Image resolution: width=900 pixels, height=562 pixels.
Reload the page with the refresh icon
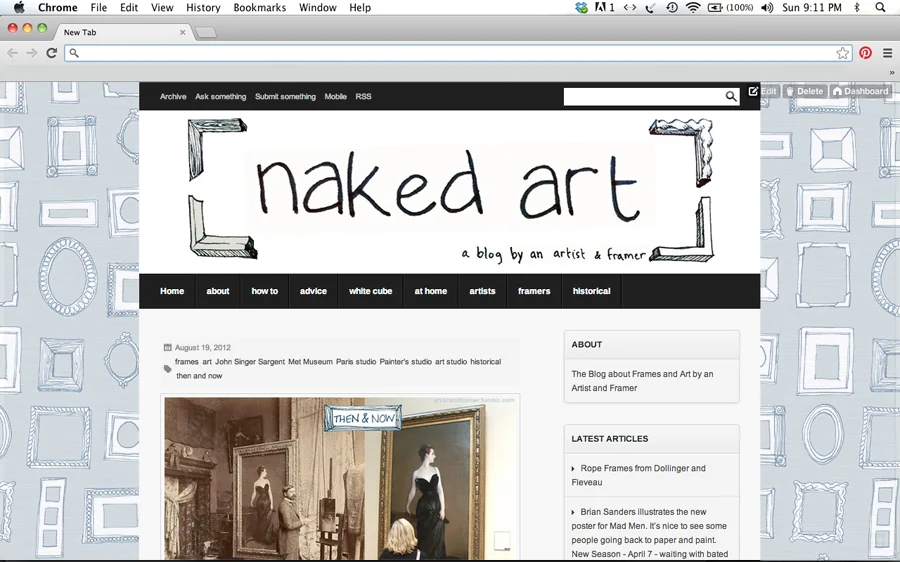(x=52, y=53)
